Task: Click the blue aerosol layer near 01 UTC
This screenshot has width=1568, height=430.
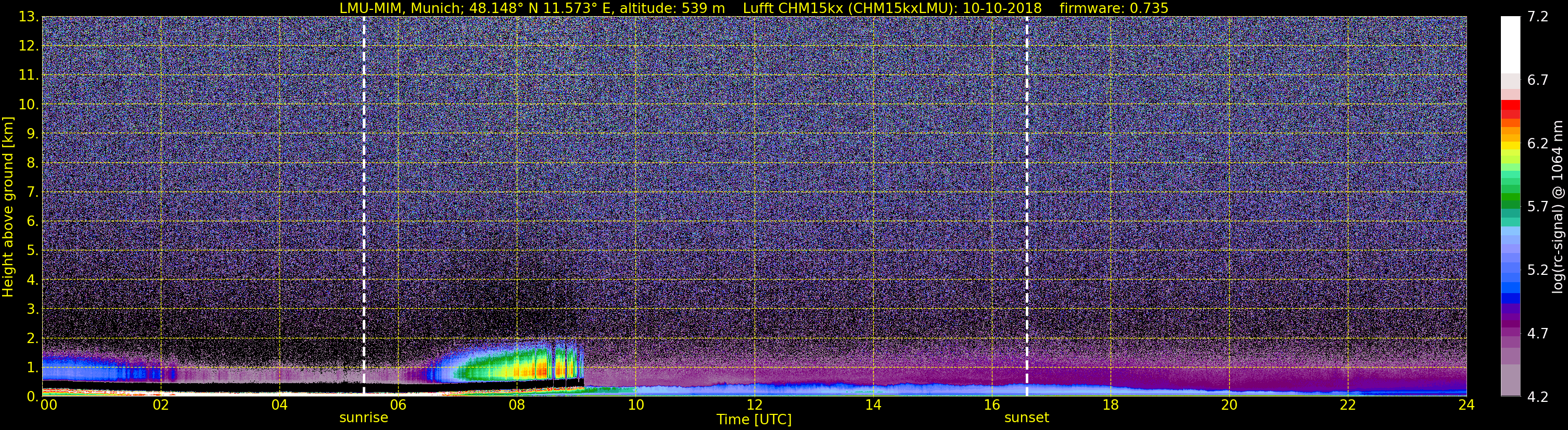Action: 100,369
